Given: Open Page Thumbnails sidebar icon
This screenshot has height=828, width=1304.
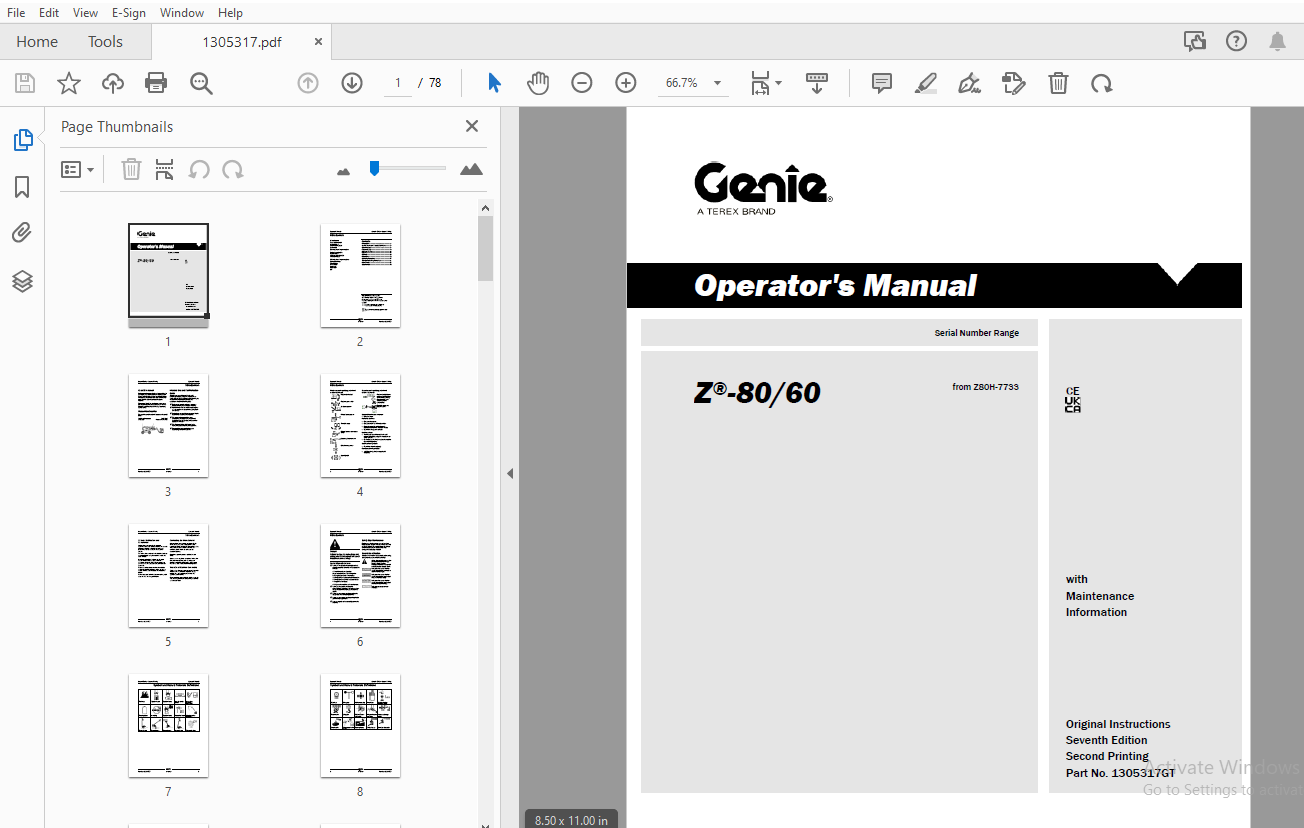Looking at the screenshot, I should coord(23,140).
